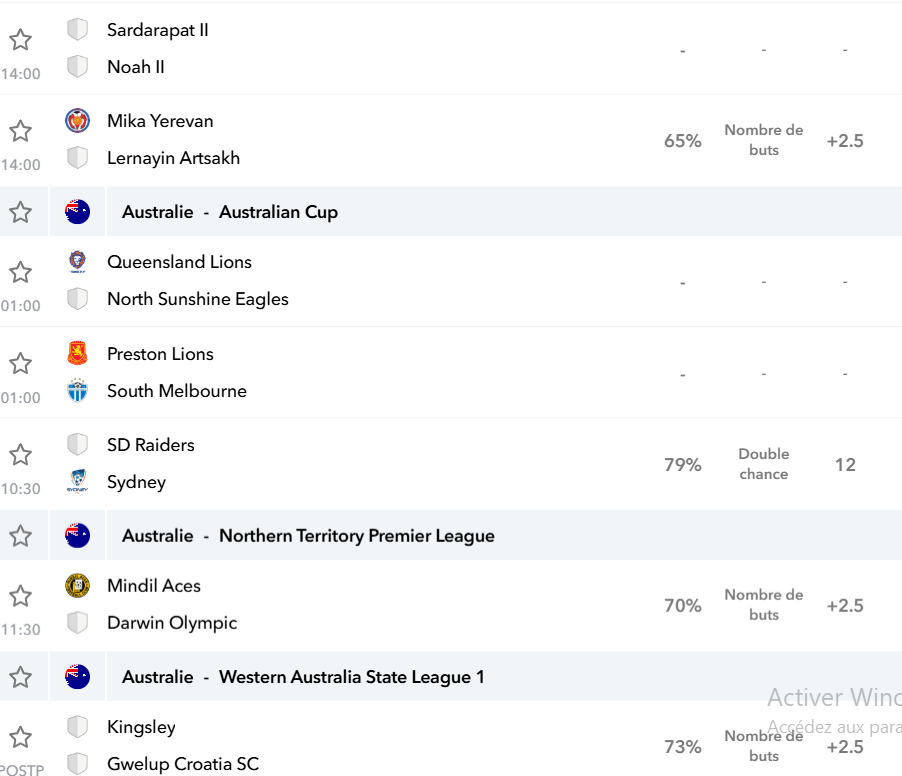Click +2.5 goals tip for Mindil Aces
Image resolution: width=902 pixels, height=776 pixels.
845,606
